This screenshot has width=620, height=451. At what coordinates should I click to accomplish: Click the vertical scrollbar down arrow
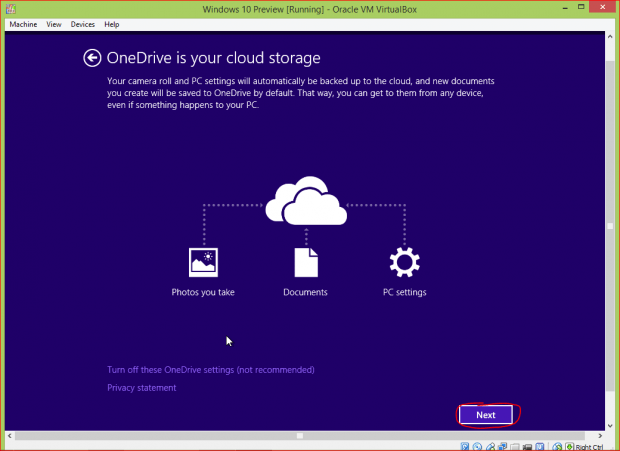pyautogui.click(x=610, y=426)
